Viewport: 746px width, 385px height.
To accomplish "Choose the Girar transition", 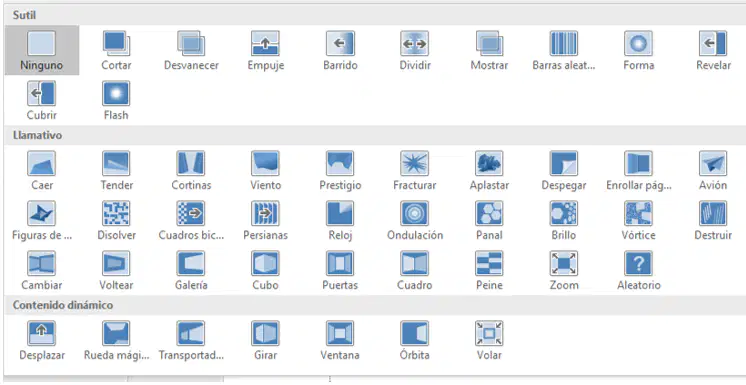I will [265, 340].
